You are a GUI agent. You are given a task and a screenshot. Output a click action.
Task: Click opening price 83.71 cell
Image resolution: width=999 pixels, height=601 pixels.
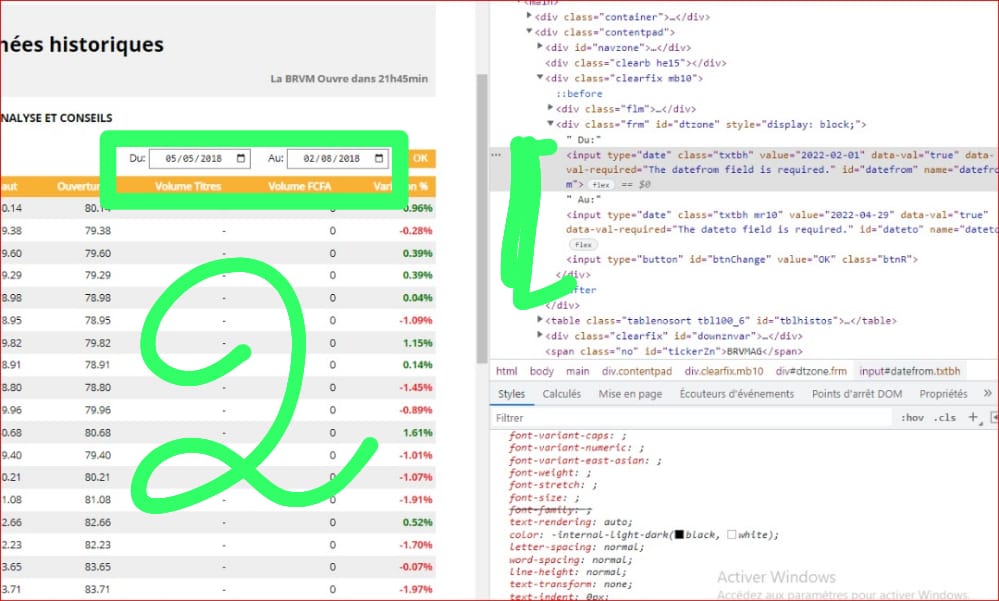(97, 590)
